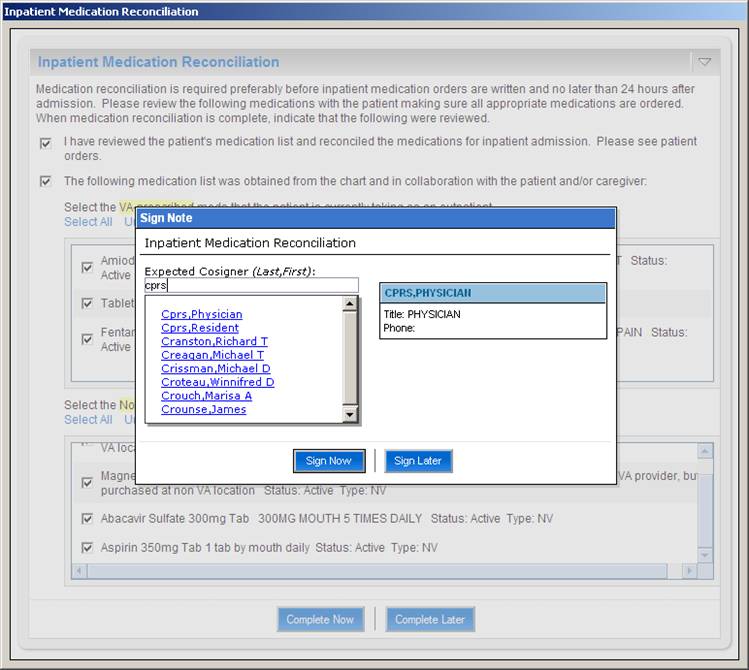Select Cprs,Physician from cosigner list

(x=201, y=314)
